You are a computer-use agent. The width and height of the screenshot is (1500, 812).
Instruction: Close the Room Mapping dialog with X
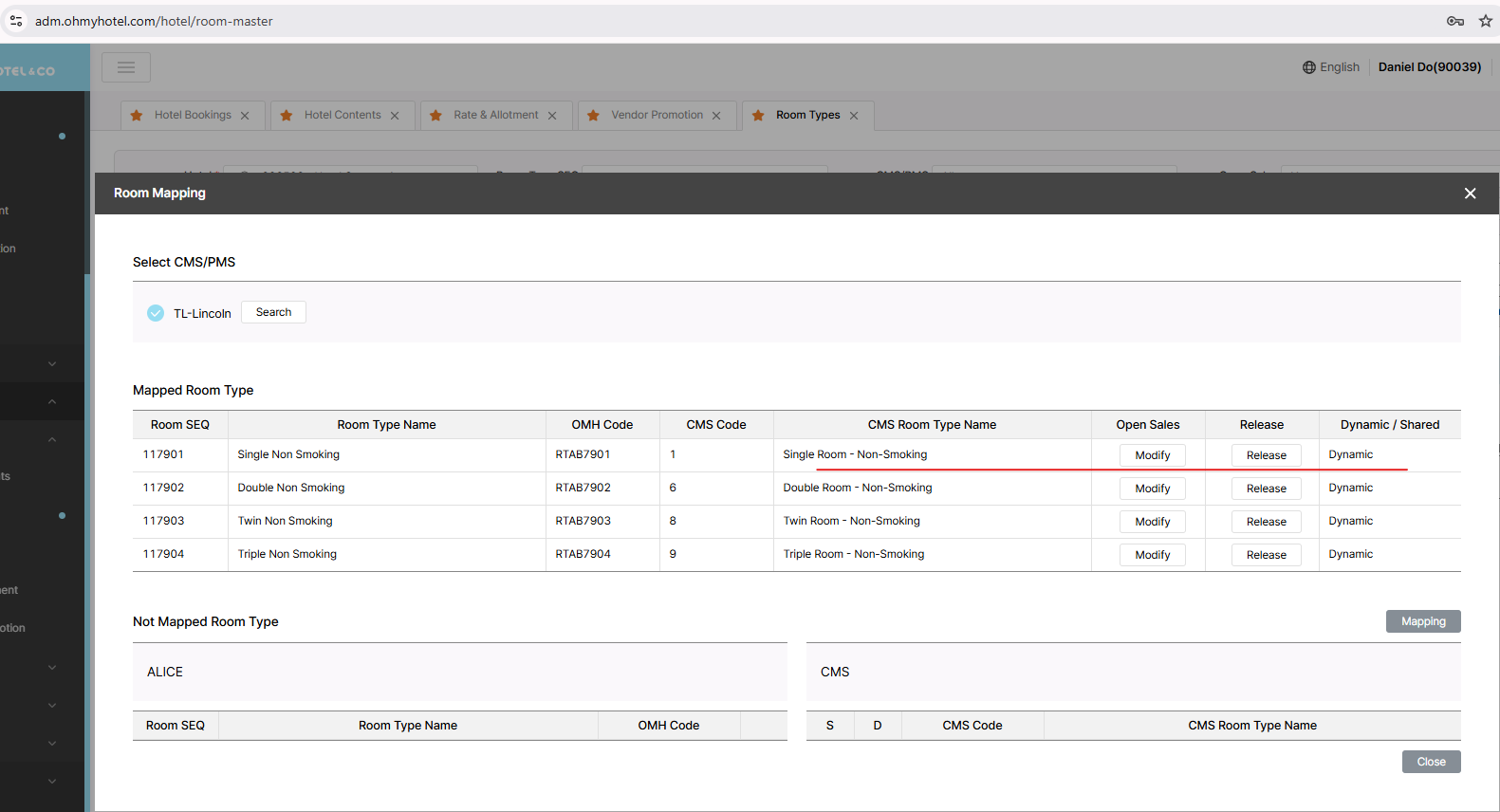[x=1470, y=194]
